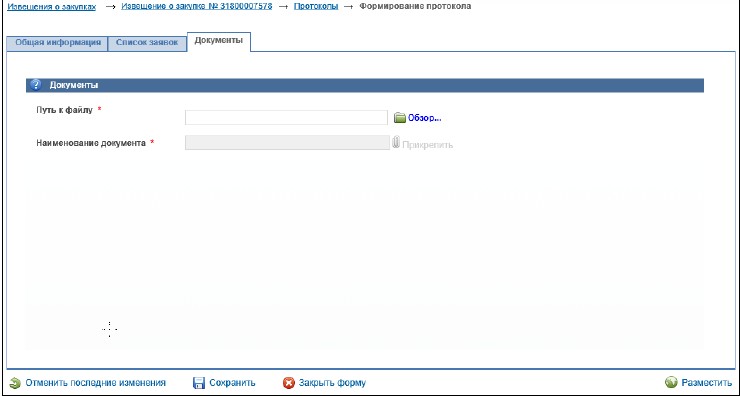This screenshot has width=740, height=396.
Task: Click Закрыть форму
Action: (x=332, y=383)
